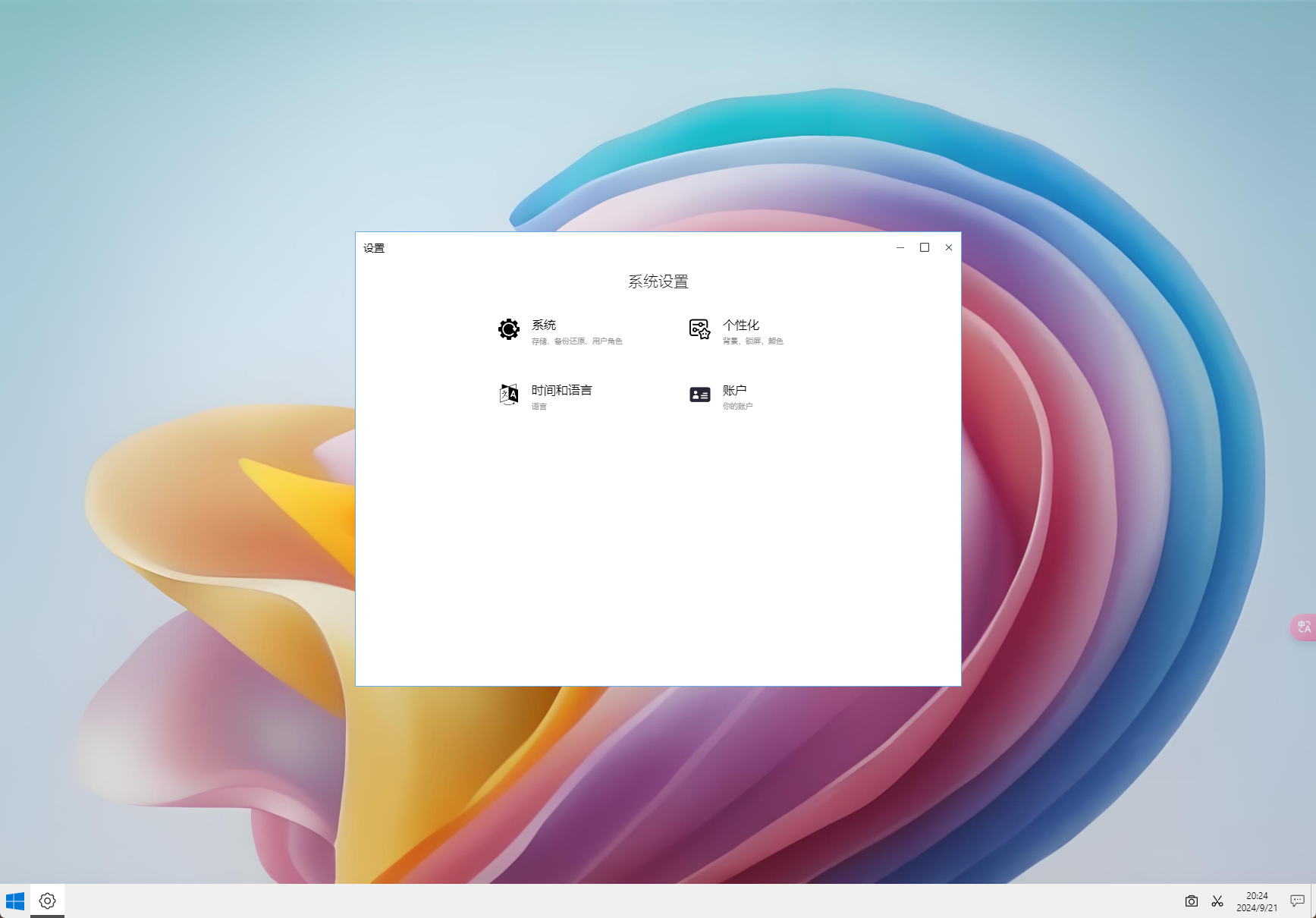Select the 账户 settings label

pyautogui.click(x=735, y=390)
